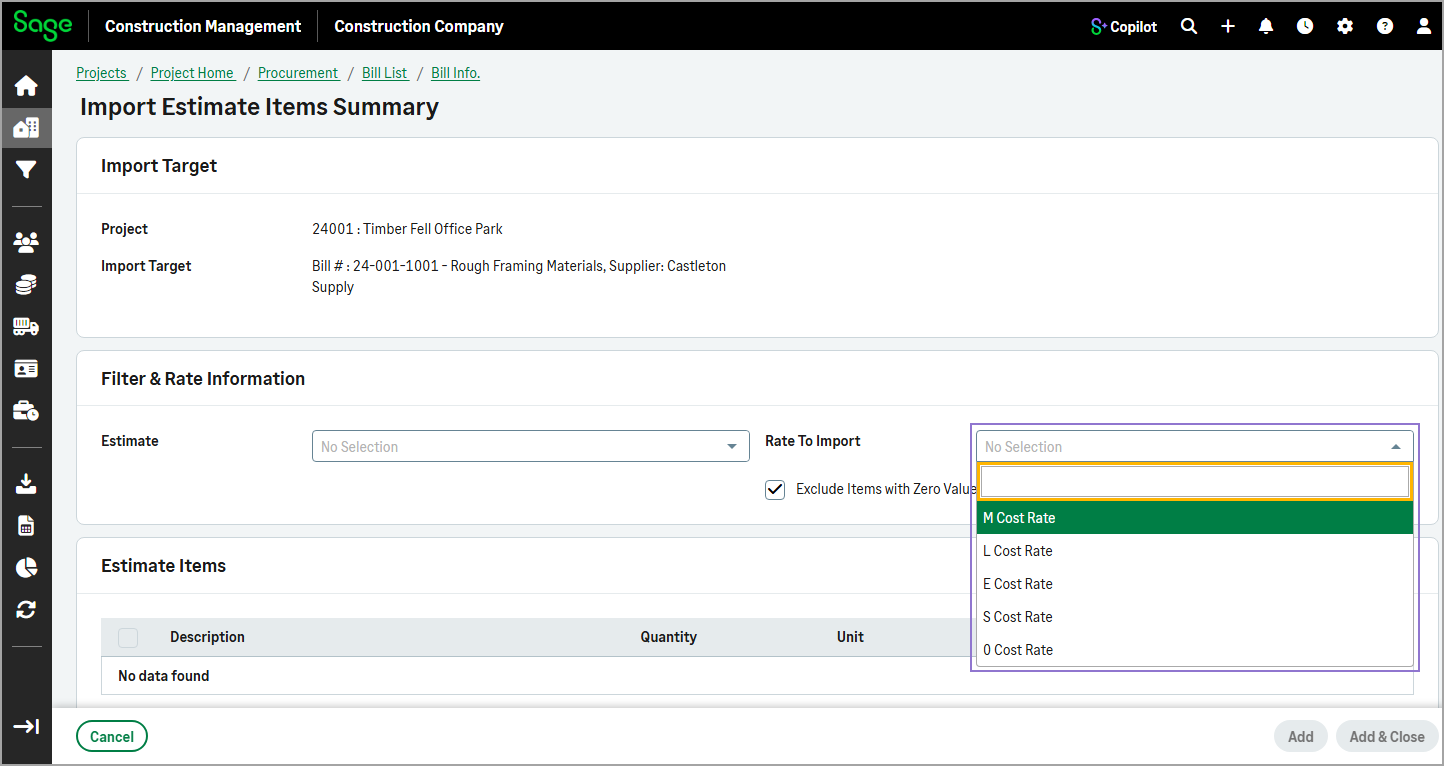1444x766 pixels.
Task: Check the select-all box in Estimate Items header
Action: click(x=128, y=637)
